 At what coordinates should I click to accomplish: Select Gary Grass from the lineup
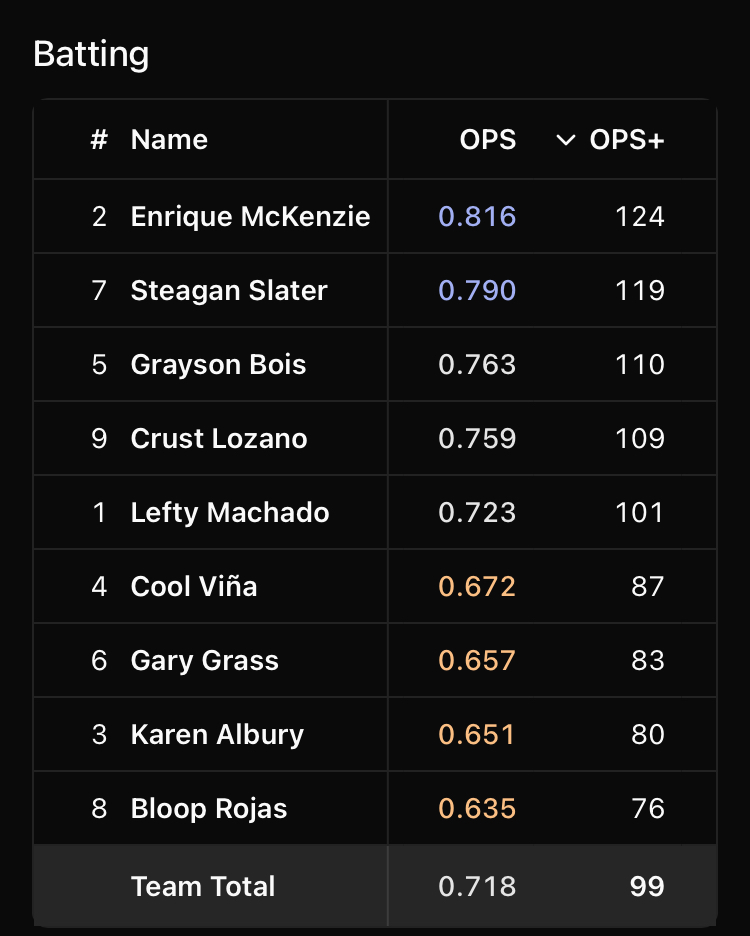205,660
